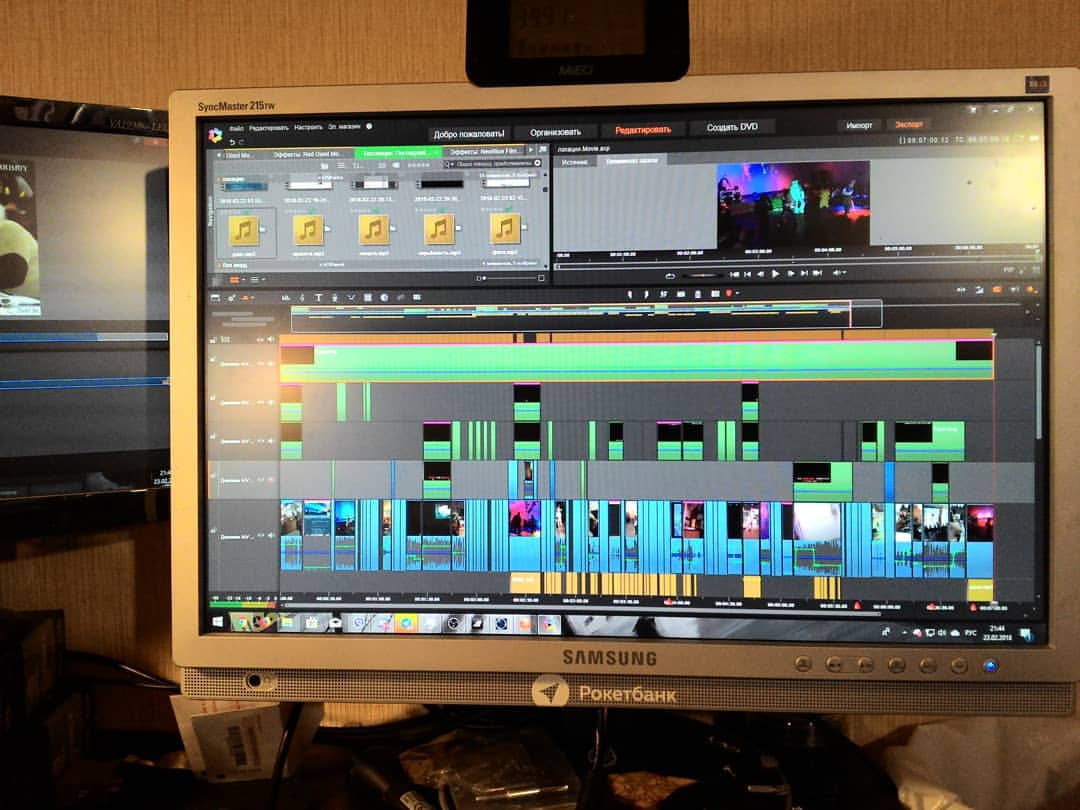The height and width of the screenshot is (810, 1080).
Task: Open the dropdown beside the orange icon on the timeline toolbar's left
Action: click(x=253, y=298)
